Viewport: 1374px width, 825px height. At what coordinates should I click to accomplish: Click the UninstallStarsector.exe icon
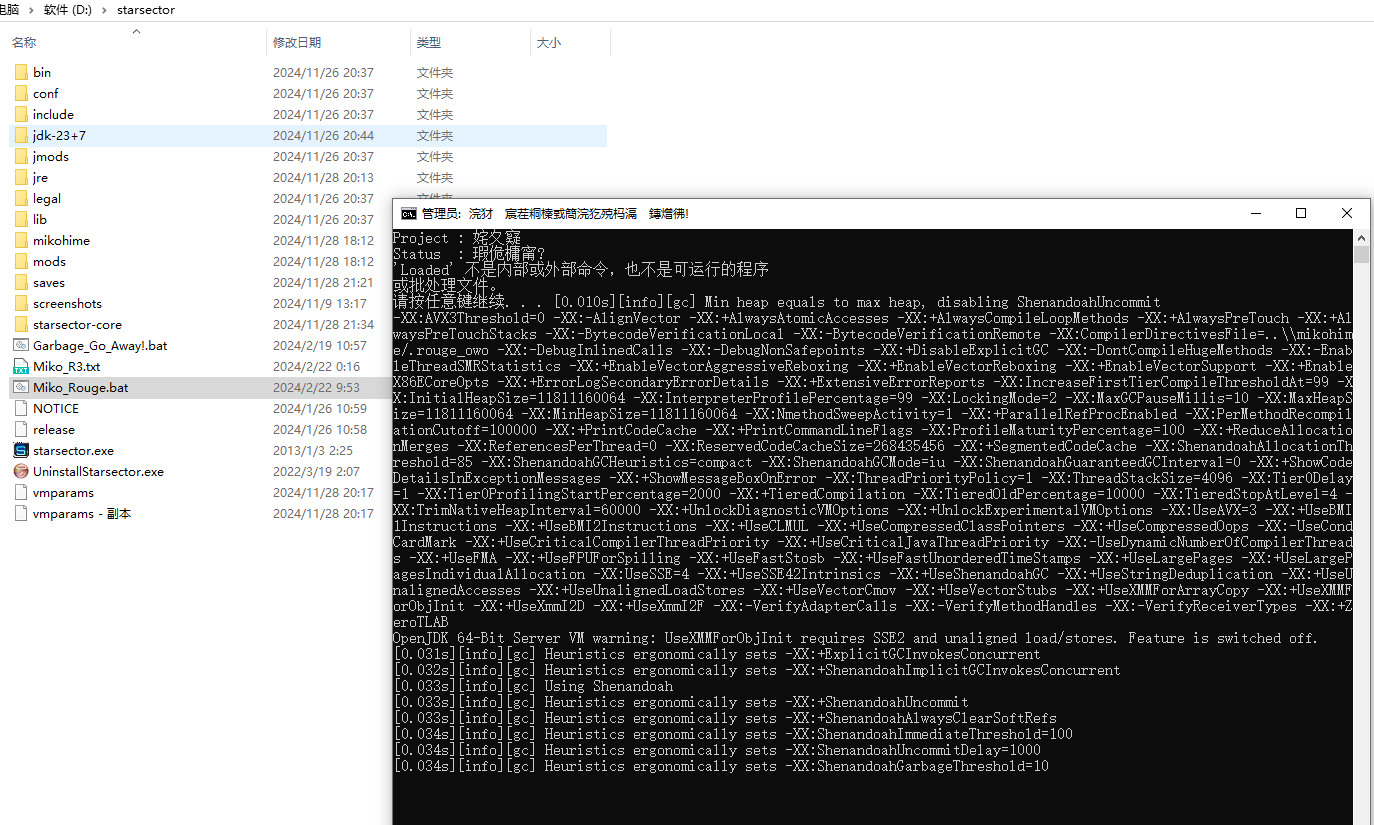(21, 472)
